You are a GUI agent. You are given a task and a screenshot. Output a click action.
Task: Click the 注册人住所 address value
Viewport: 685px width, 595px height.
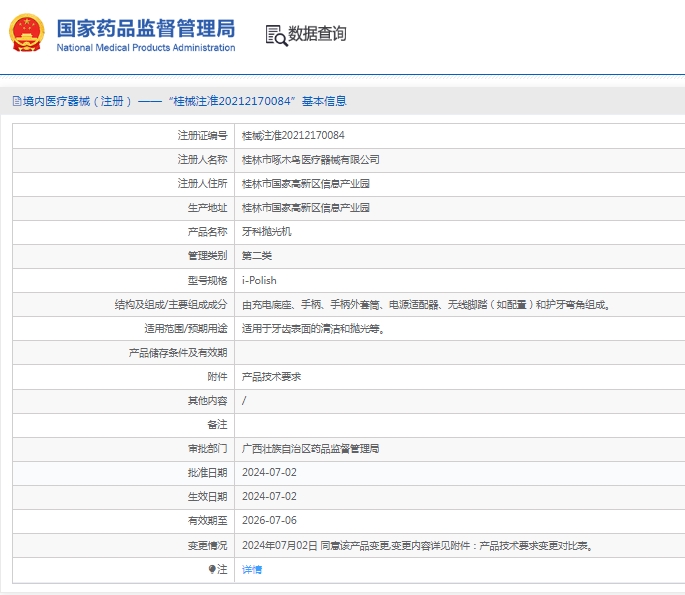(x=306, y=183)
